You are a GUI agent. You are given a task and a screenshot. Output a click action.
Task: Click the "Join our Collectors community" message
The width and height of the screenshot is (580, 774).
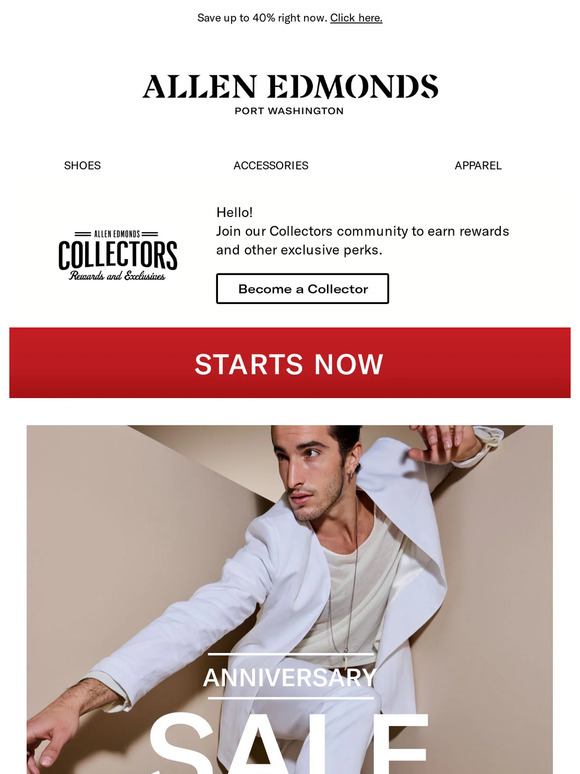tap(363, 240)
